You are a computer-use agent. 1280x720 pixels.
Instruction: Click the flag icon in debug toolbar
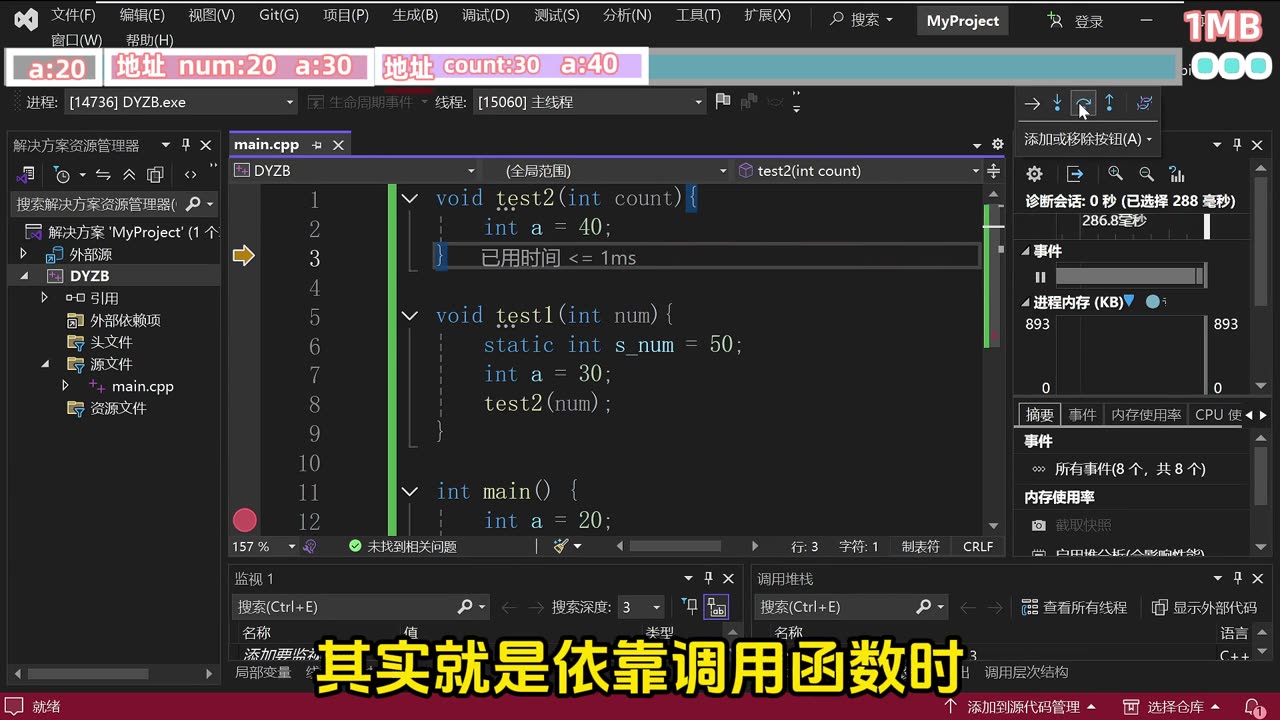pyautogui.click(x=723, y=102)
